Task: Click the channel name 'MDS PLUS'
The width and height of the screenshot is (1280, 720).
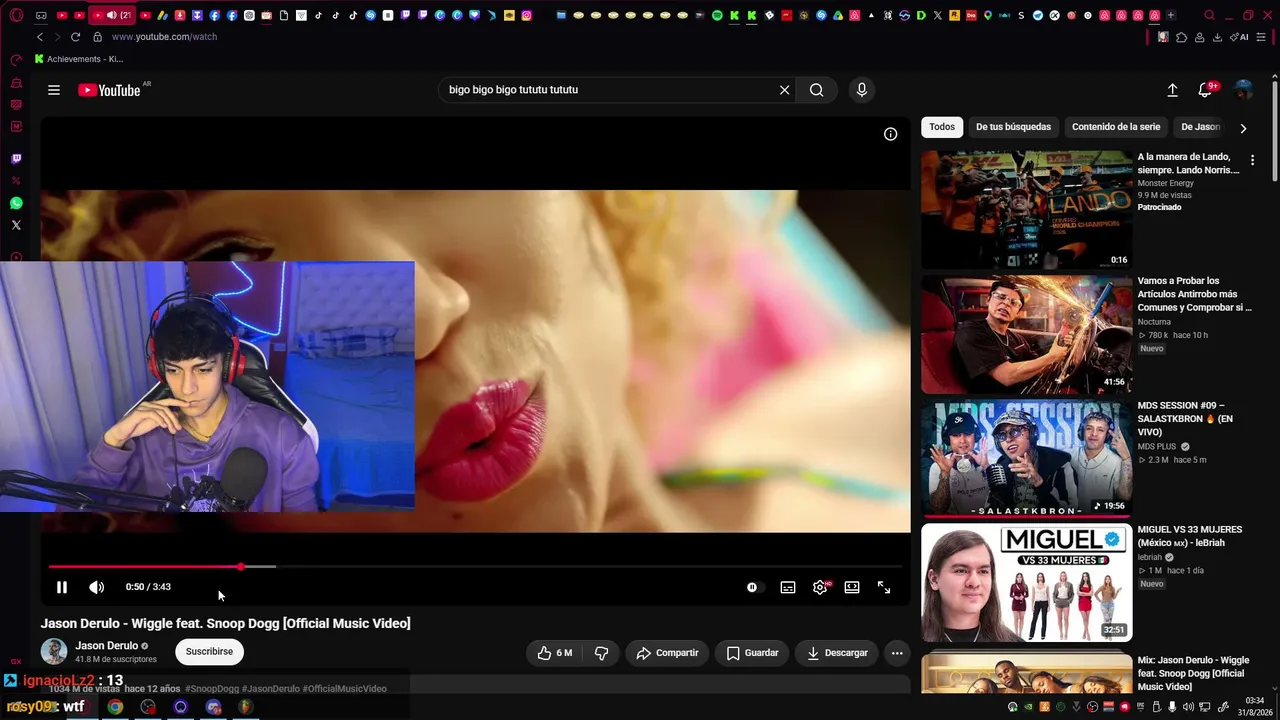Action: tap(1157, 446)
